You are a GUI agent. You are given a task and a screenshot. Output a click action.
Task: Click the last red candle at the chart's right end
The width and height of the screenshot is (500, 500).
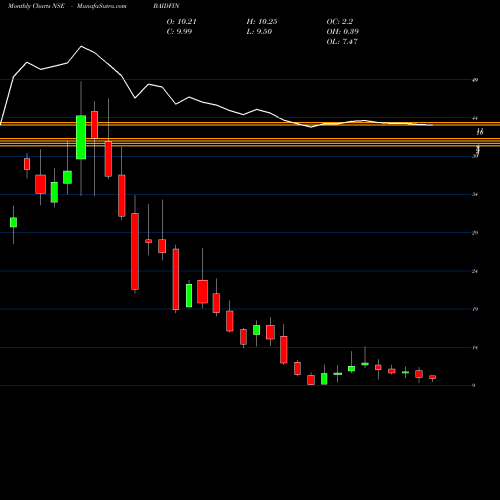tap(432, 377)
